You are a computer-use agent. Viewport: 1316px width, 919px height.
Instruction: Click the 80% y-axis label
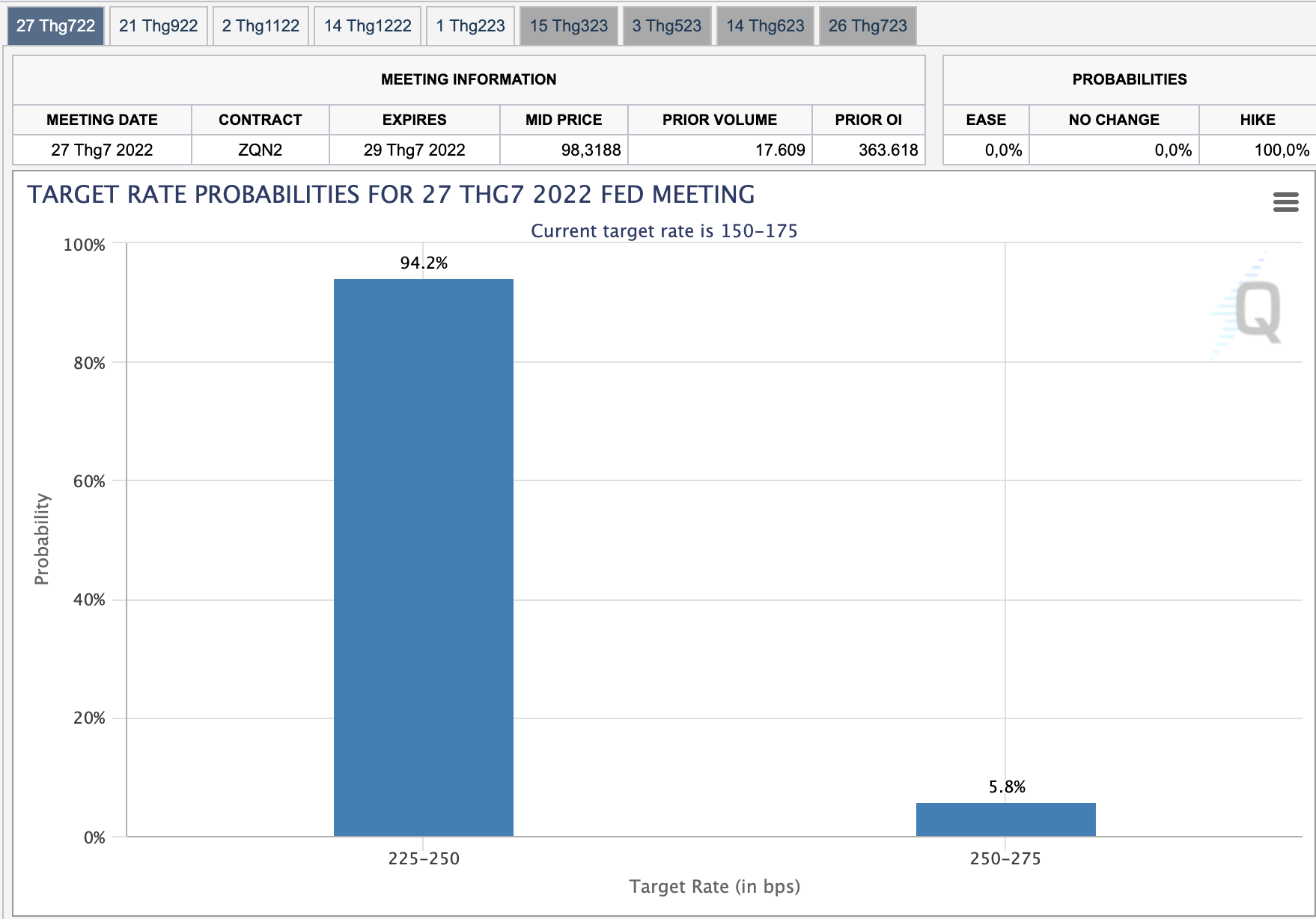pos(89,363)
